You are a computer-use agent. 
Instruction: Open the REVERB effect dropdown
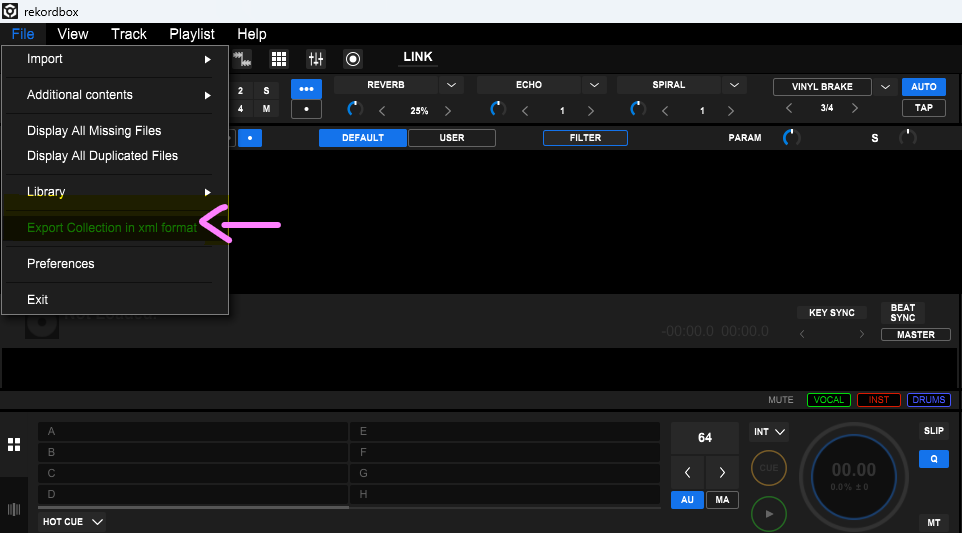point(452,85)
